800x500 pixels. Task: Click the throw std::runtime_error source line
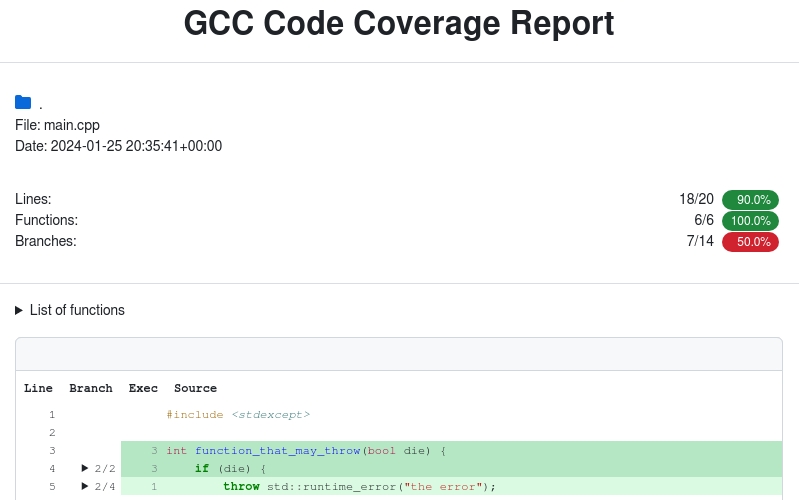click(360, 486)
